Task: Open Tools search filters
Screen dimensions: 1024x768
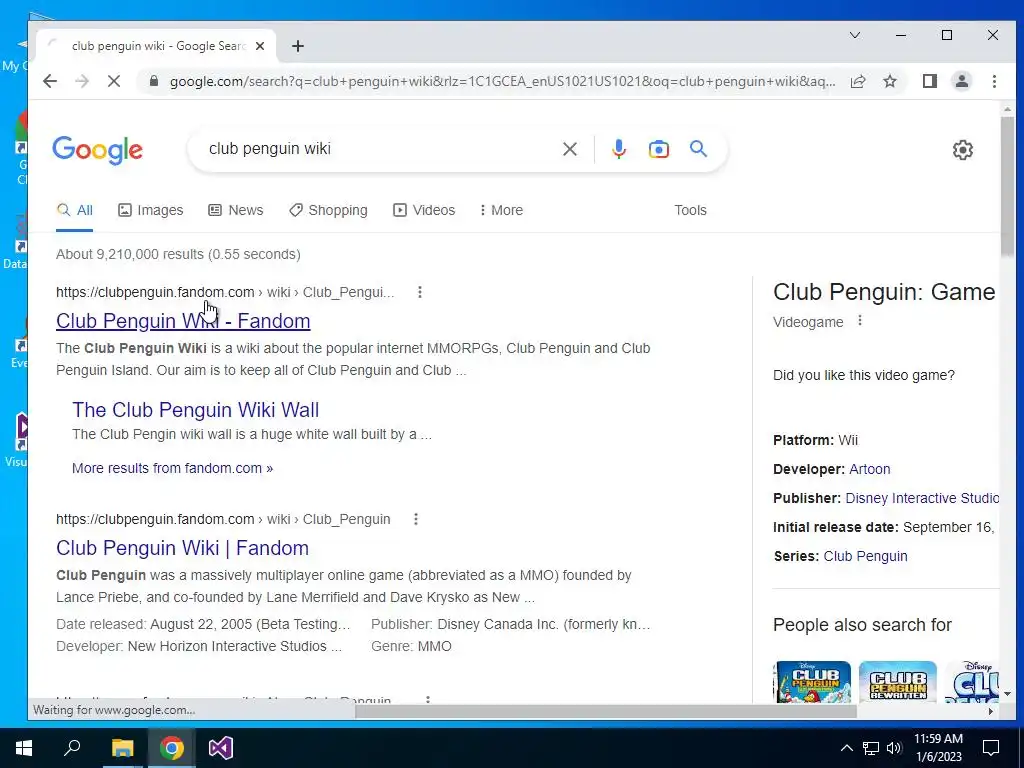Action: [690, 210]
